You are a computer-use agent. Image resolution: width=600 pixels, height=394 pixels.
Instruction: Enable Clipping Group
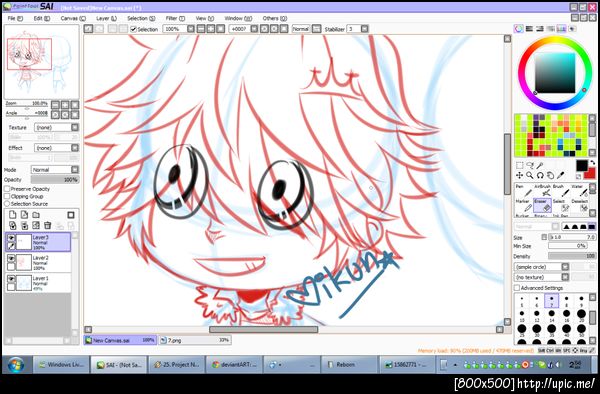click(7, 196)
